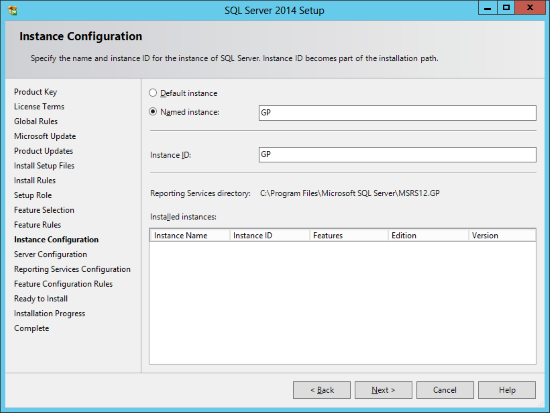The image size is (550, 413).
Task: Select Feature Configuration Rules step
Action: (x=63, y=284)
